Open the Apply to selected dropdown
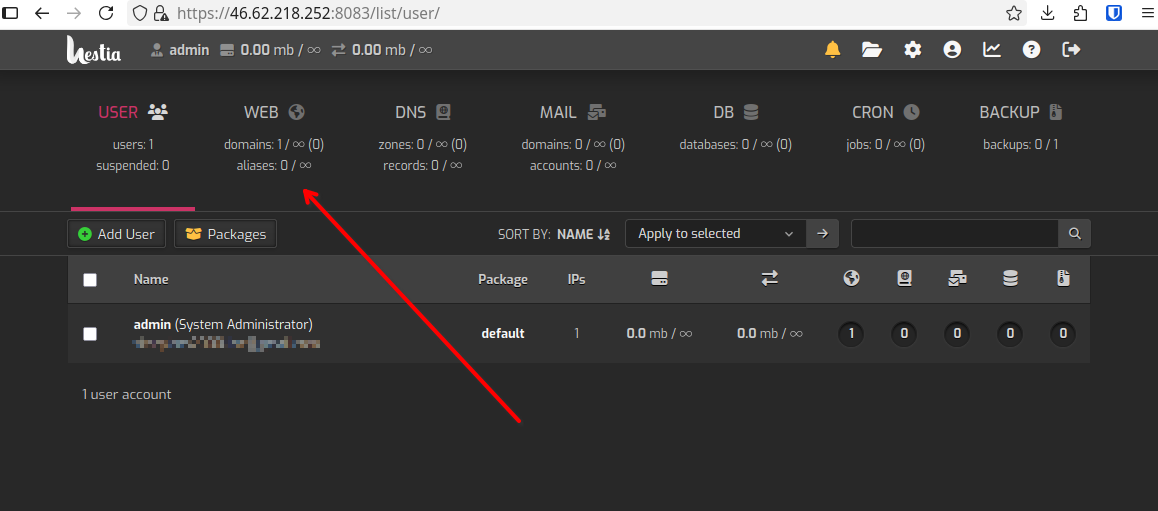1158x511 pixels. point(715,234)
